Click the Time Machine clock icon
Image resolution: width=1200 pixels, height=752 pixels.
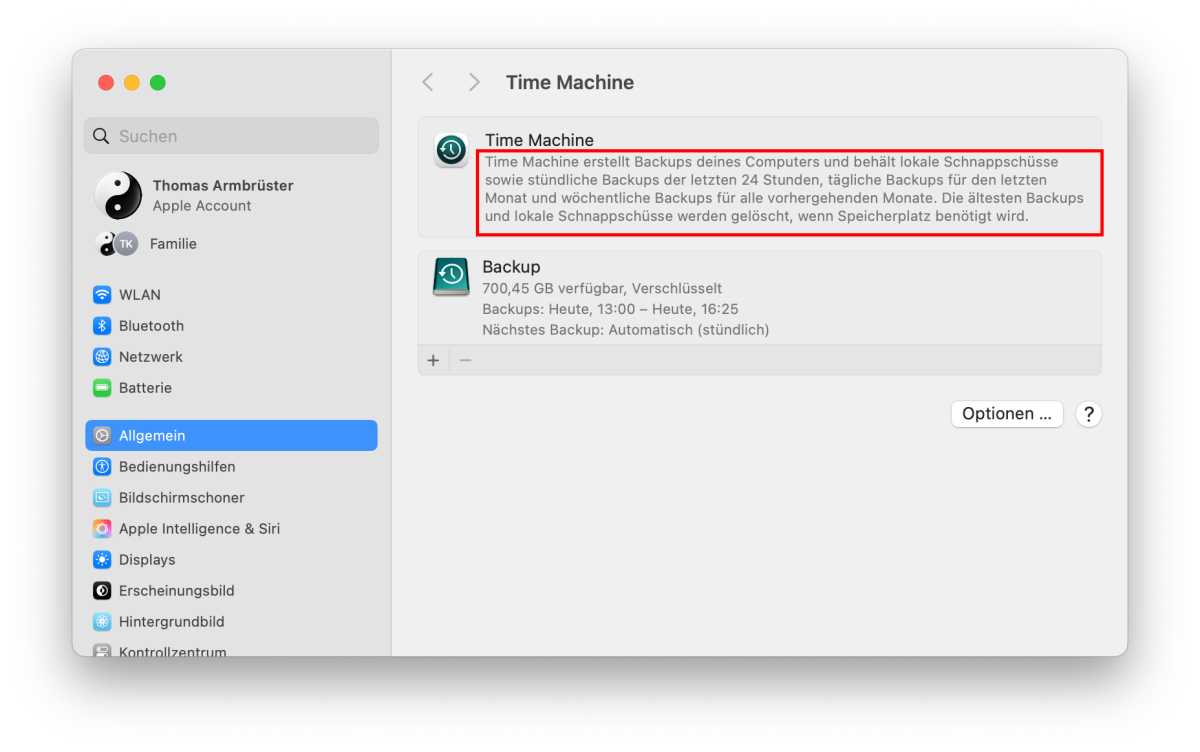point(451,150)
